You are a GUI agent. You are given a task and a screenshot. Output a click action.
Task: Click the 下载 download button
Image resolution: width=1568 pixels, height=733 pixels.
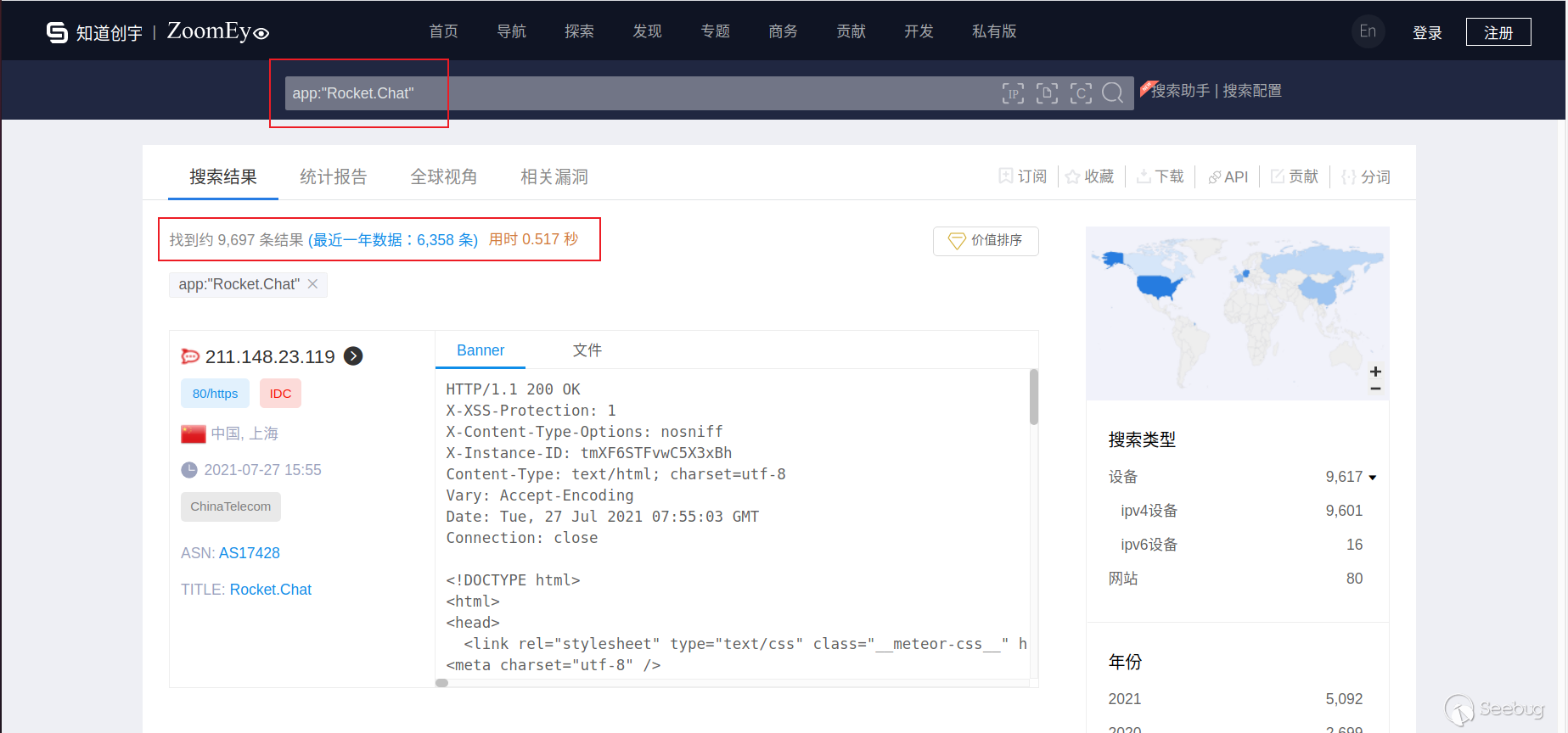click(1160, 176)
